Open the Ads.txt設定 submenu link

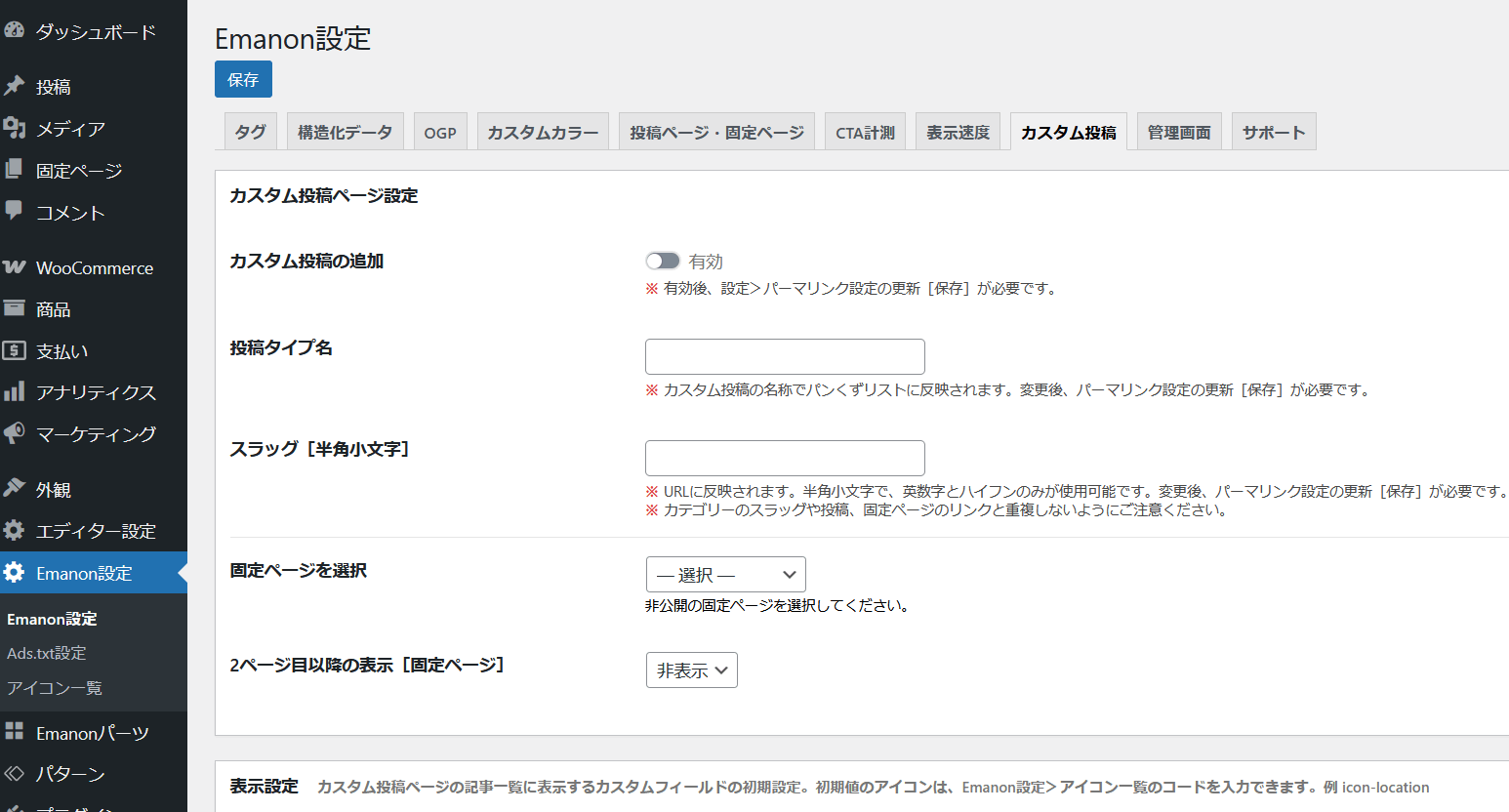point(46,653)
